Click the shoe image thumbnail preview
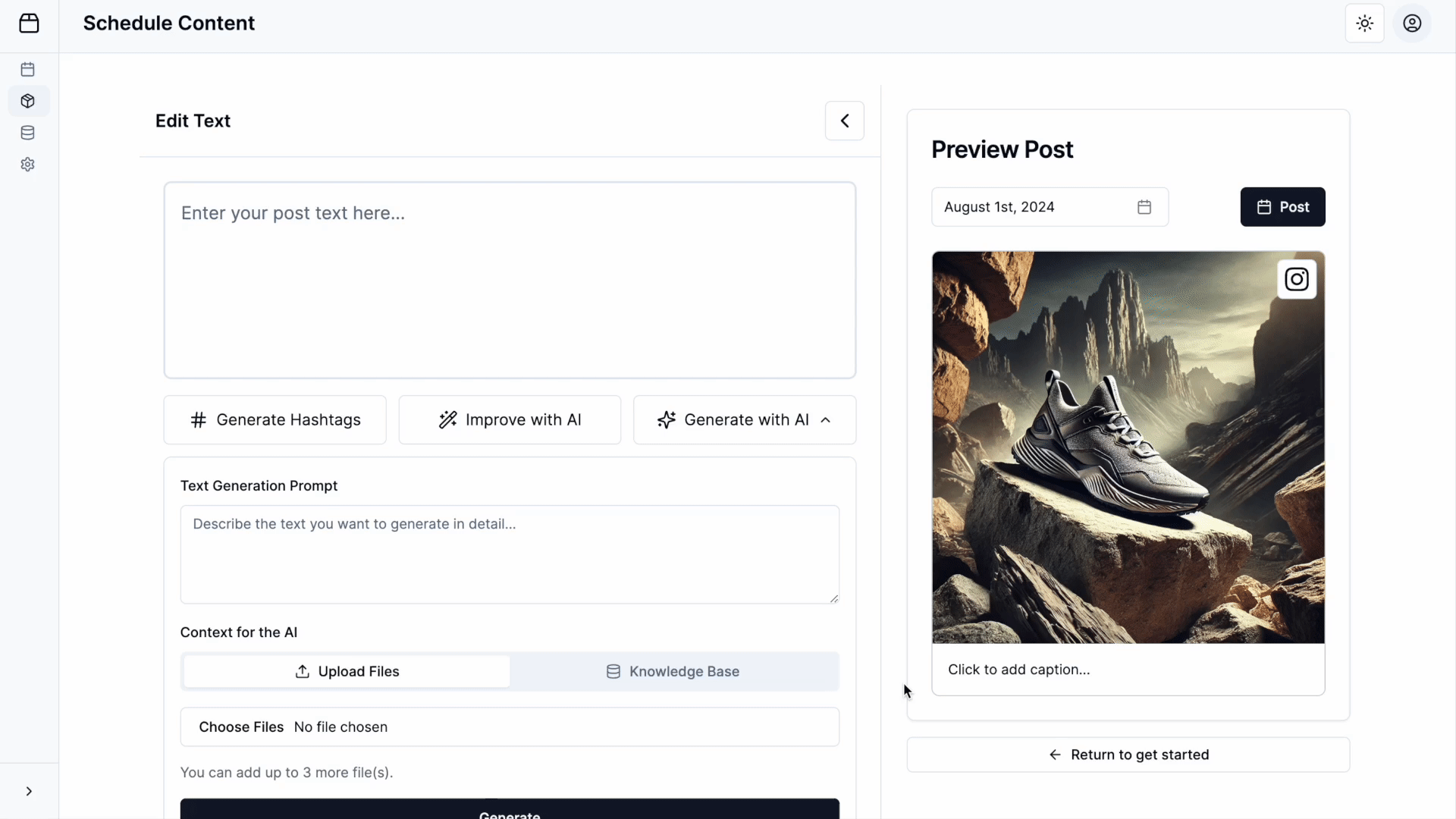 click(x=1128, y=448)
